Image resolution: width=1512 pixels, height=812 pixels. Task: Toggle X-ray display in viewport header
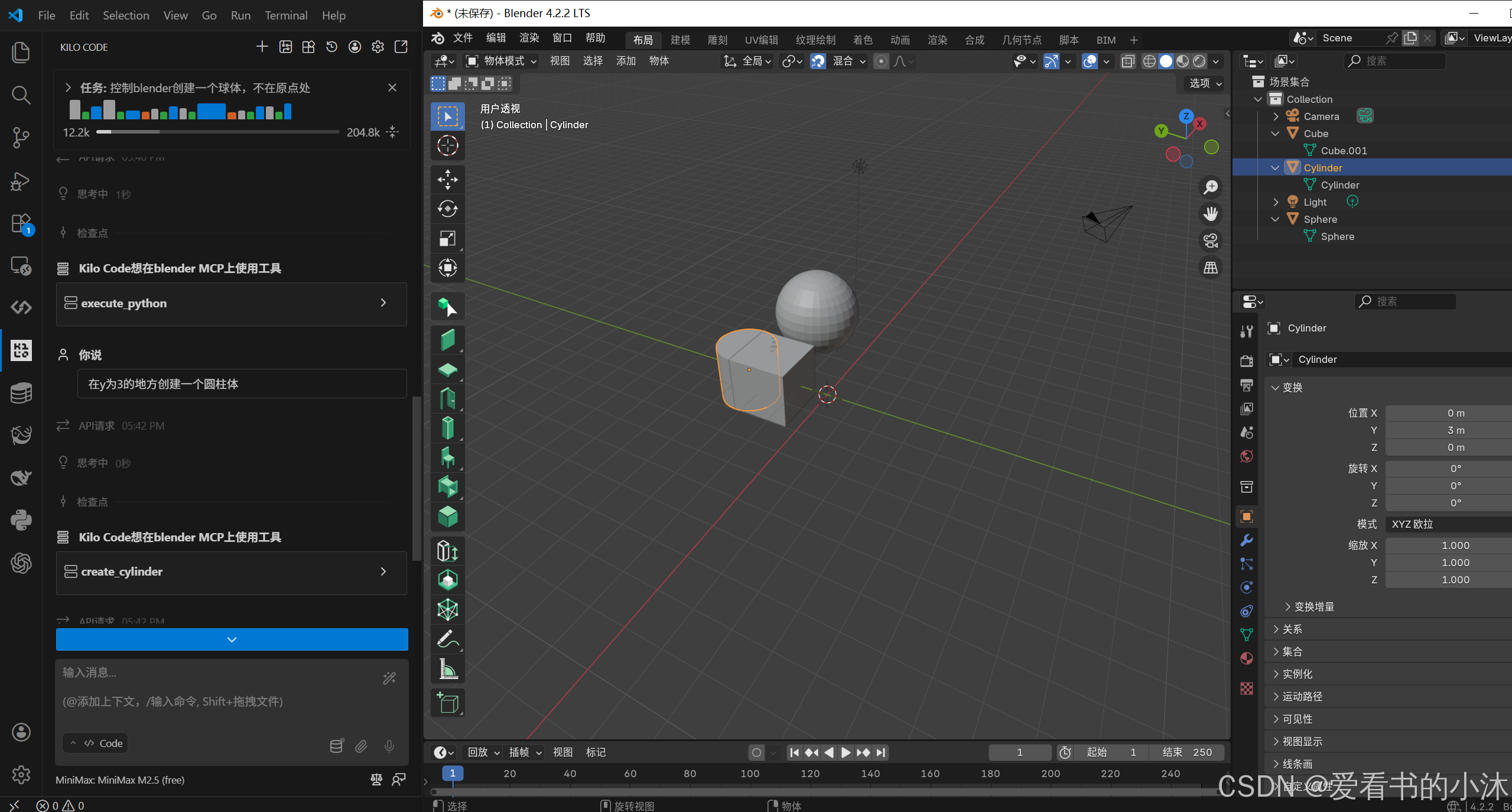[x=1127, y=61]
